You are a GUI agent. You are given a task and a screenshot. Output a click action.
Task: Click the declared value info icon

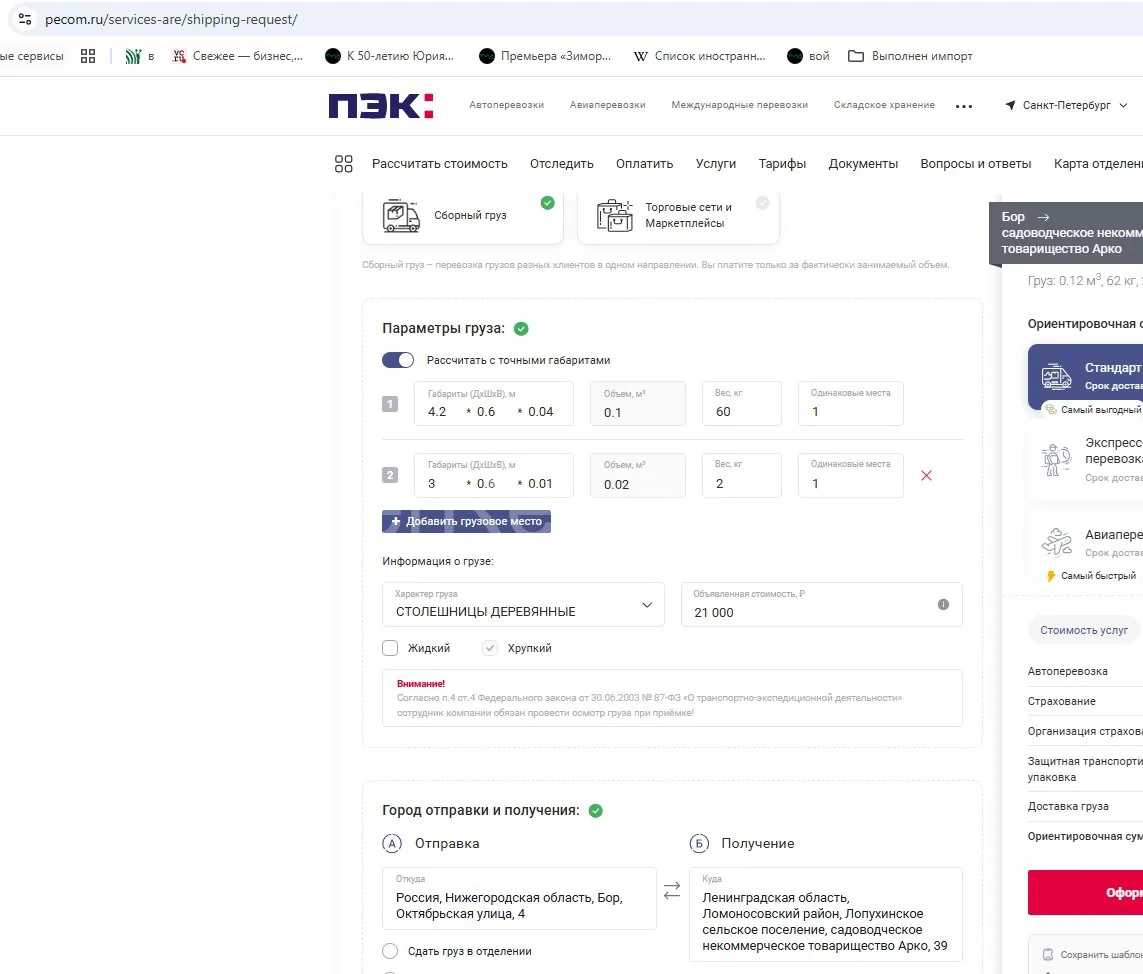(x=942, y=605)
